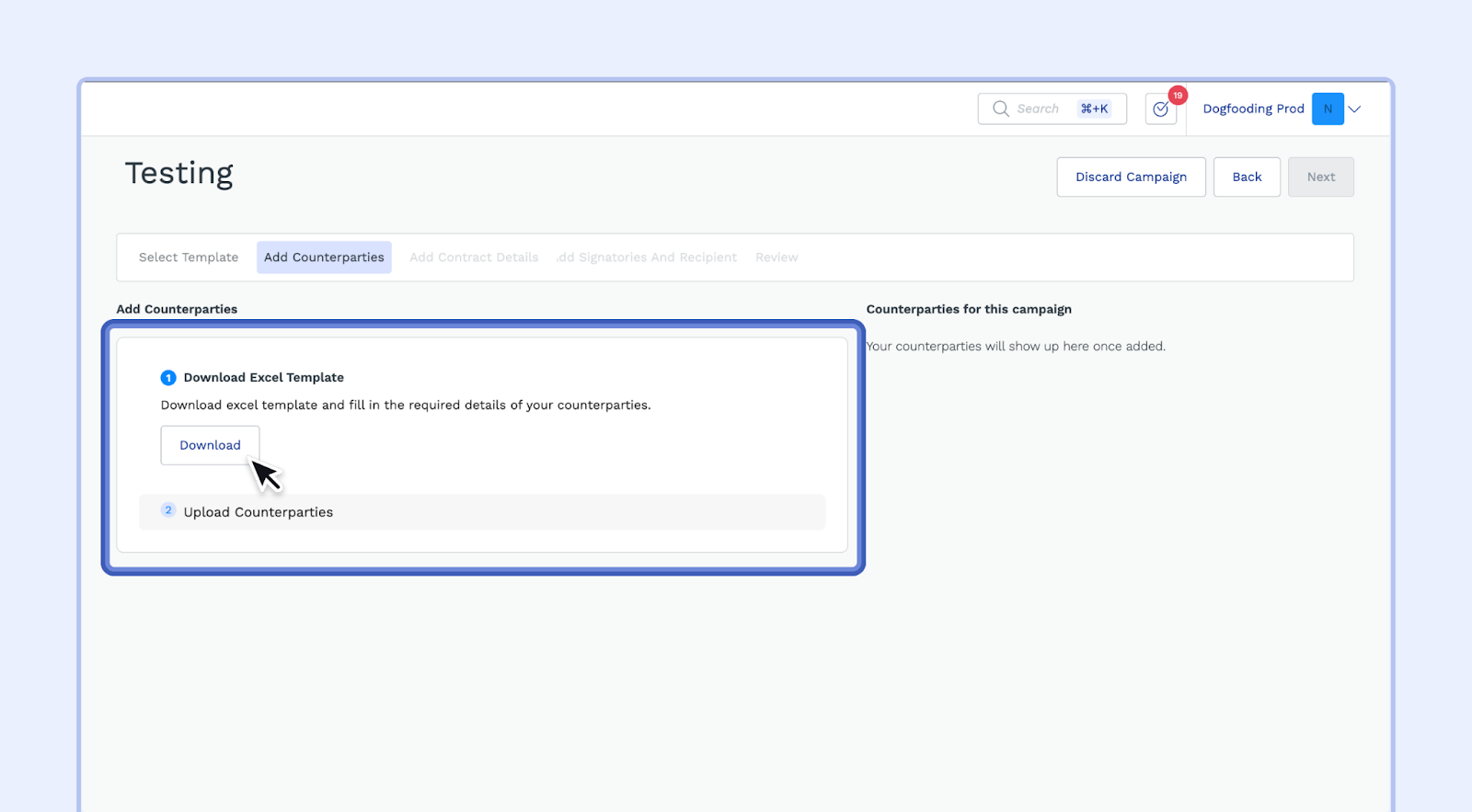This screenshot has width=1472, height=812.
Task: Focus the Search input field
Action: point(1041,109)
